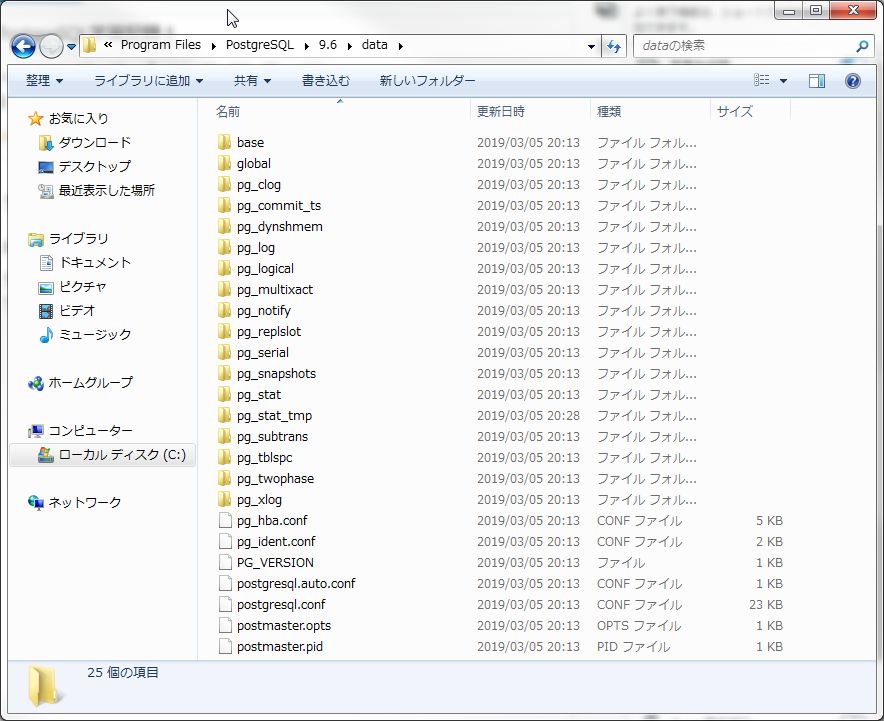The width and height of the screenshot is (884, 721).
Task: Select file name 'postmaster.opts'
Action: tap(284, 626)
